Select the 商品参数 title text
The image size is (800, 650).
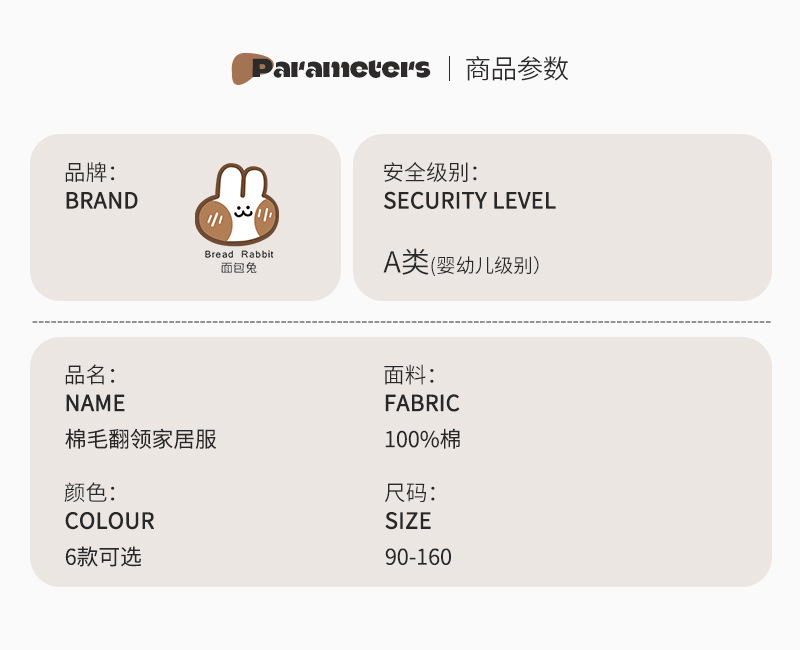[517, 68]
